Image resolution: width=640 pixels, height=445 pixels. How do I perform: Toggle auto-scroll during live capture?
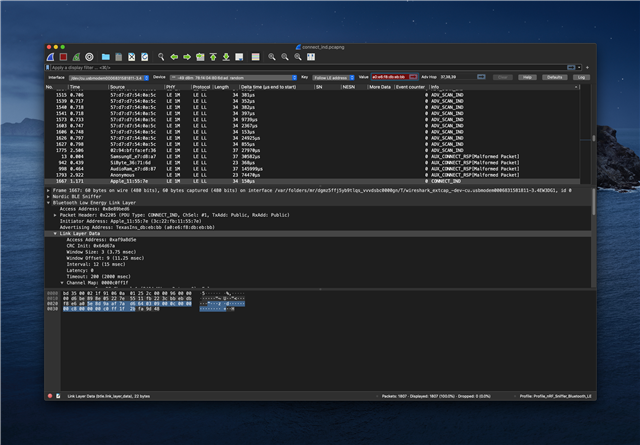pyautogui.click(x=239, y=57)
